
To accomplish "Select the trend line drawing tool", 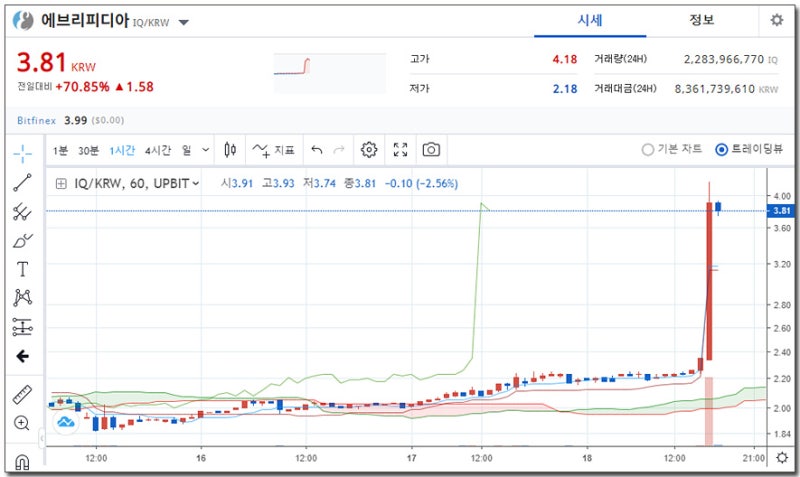I will 22,182.
